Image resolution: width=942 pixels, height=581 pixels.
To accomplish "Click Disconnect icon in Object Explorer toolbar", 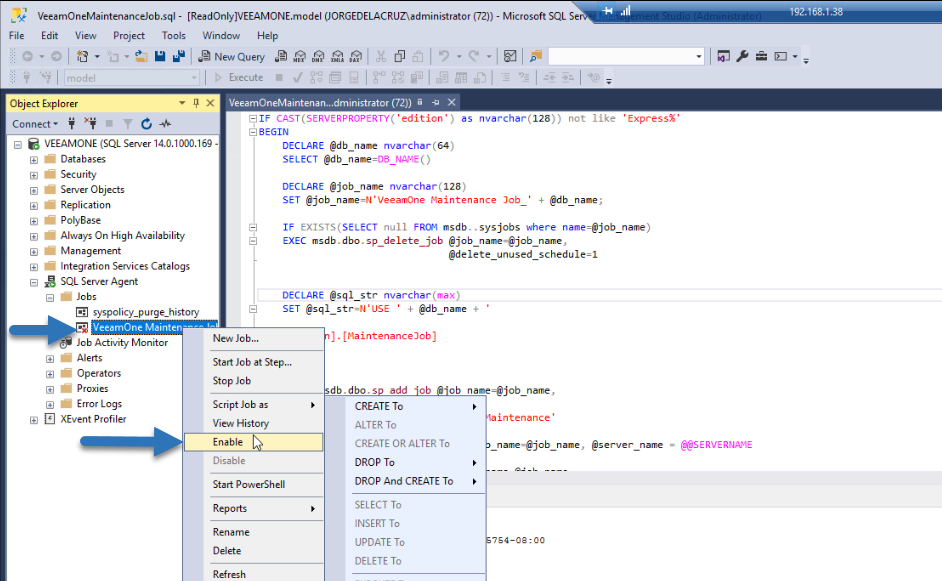I will pos(90,124).
